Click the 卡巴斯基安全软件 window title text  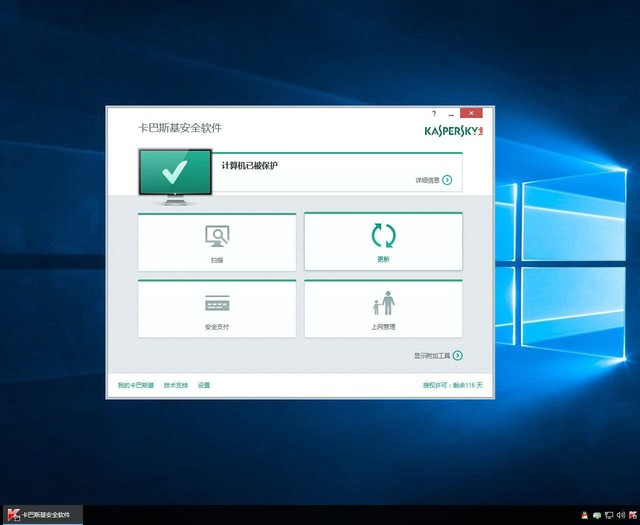click(x=179, y=129)
